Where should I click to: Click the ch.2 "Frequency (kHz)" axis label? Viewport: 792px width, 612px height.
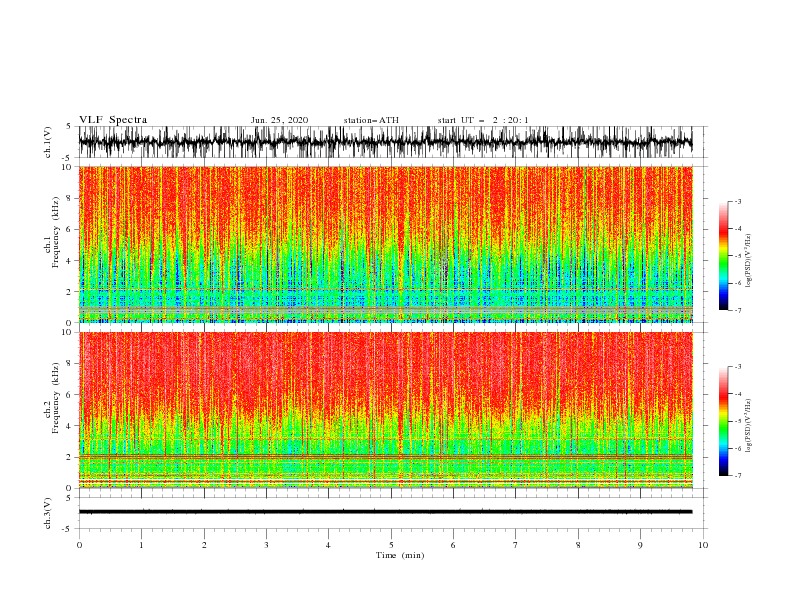tap(56, 398)
